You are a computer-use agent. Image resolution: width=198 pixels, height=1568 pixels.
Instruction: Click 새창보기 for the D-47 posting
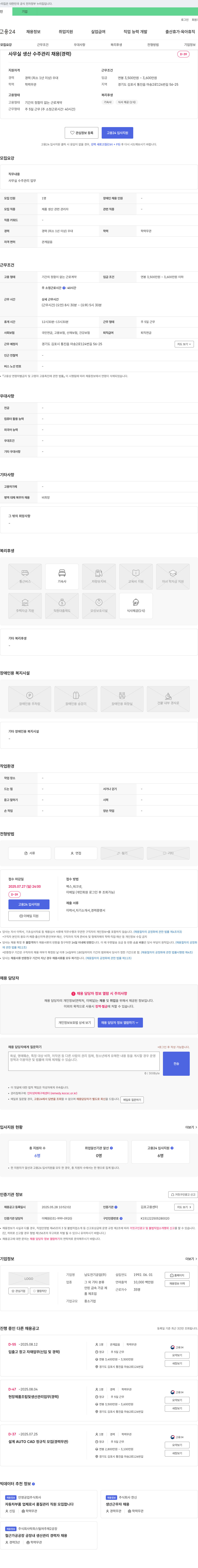point(177,1409)
